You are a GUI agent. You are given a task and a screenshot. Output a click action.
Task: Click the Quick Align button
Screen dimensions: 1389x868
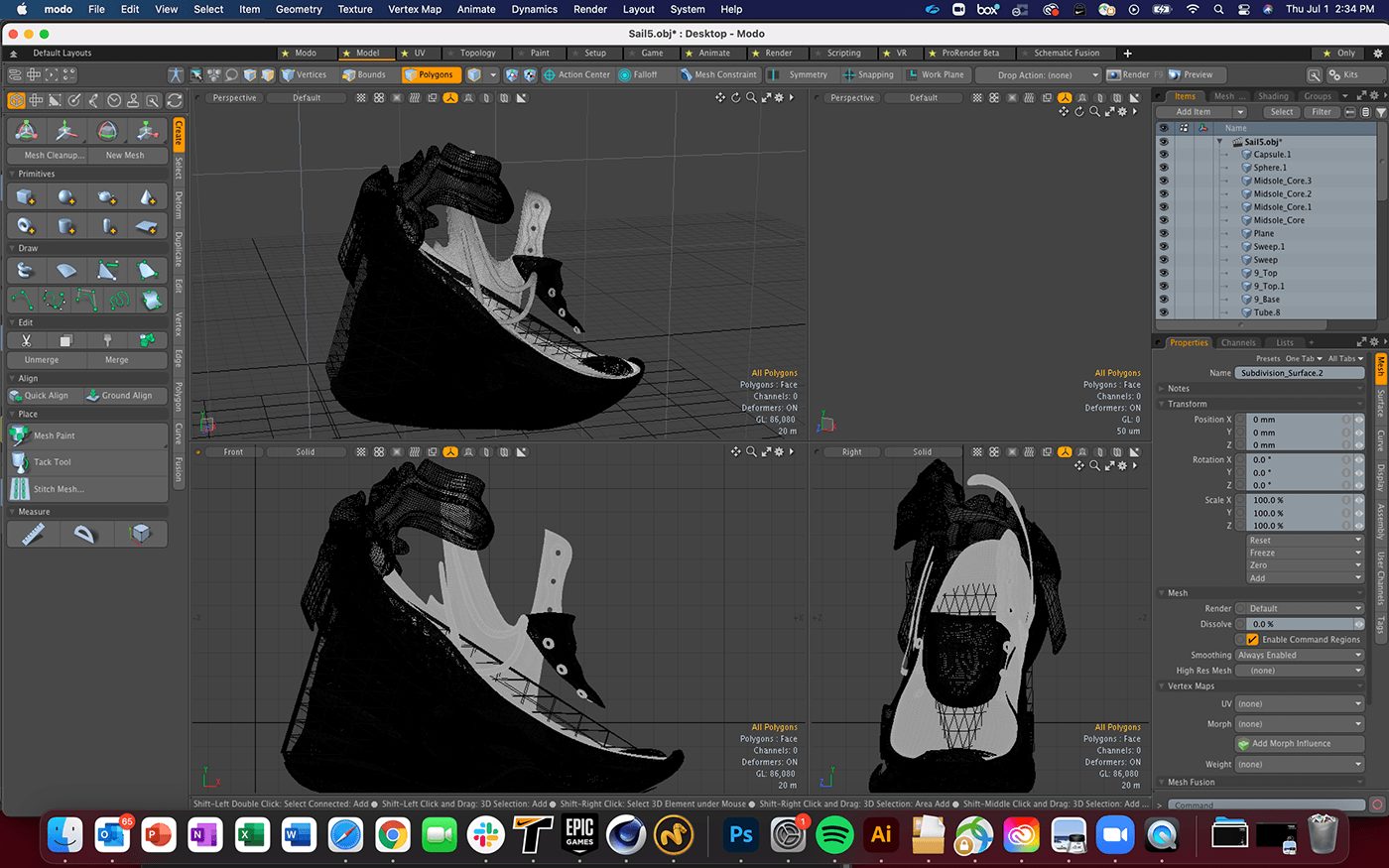click(46, 396)
